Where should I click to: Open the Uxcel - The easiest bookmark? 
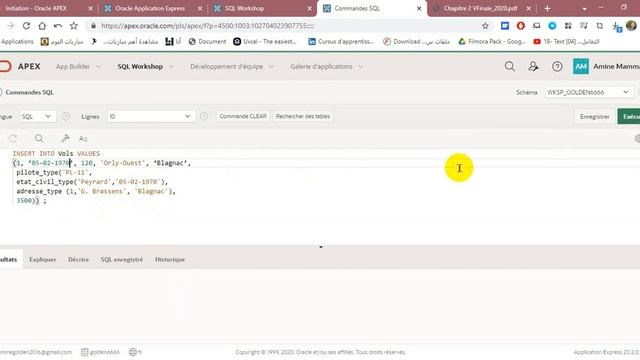(x=265, y=42)
